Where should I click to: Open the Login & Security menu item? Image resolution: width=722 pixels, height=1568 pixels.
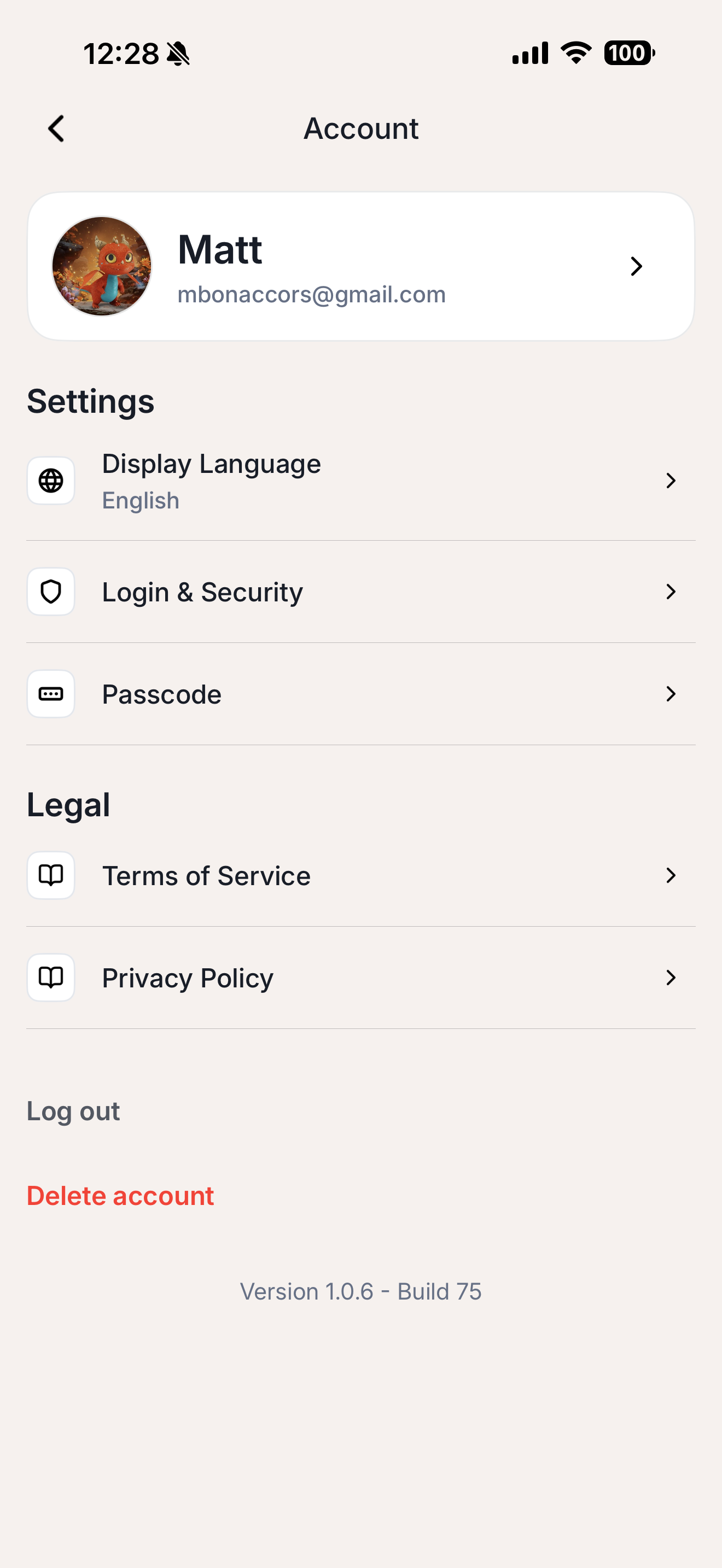pos(202,592)
